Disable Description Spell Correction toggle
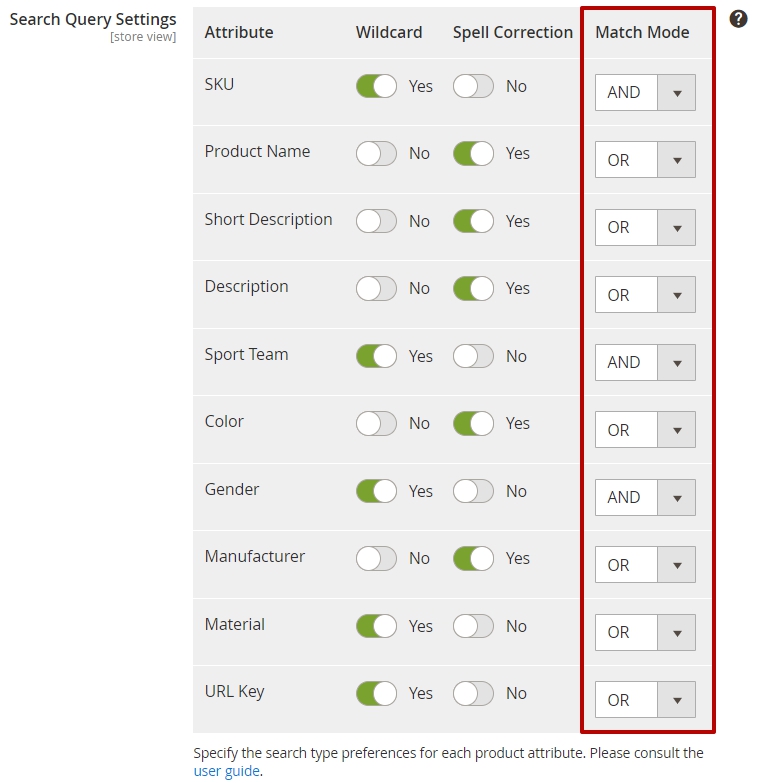 pyautogui.click(x=473, y=288)
